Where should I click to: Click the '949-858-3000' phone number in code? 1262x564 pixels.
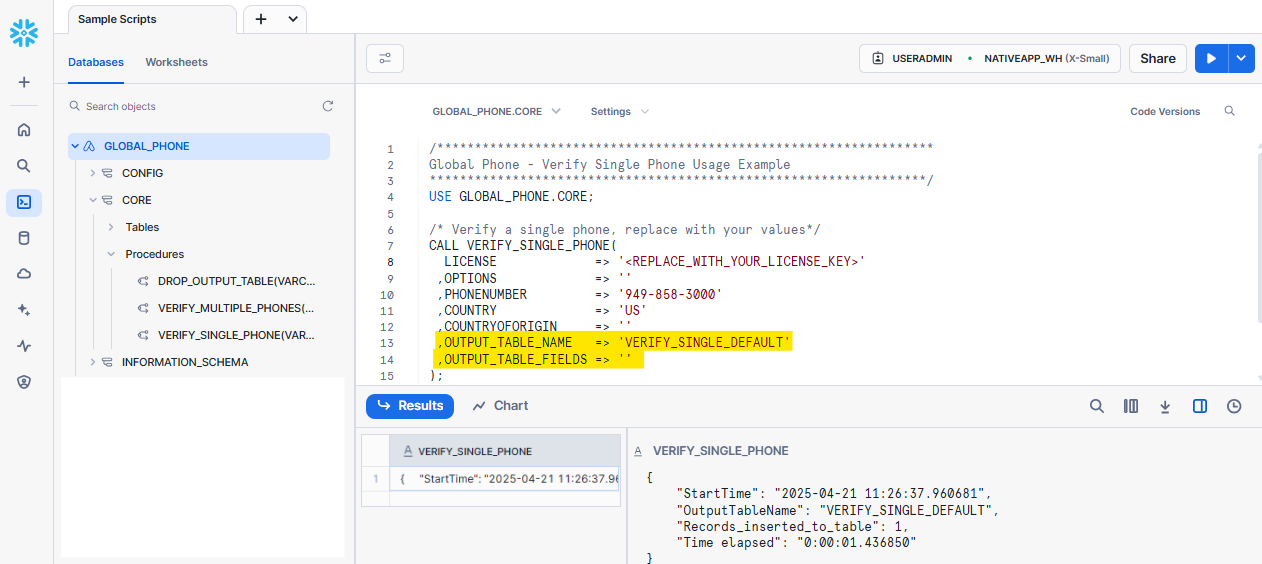[669, 294]
